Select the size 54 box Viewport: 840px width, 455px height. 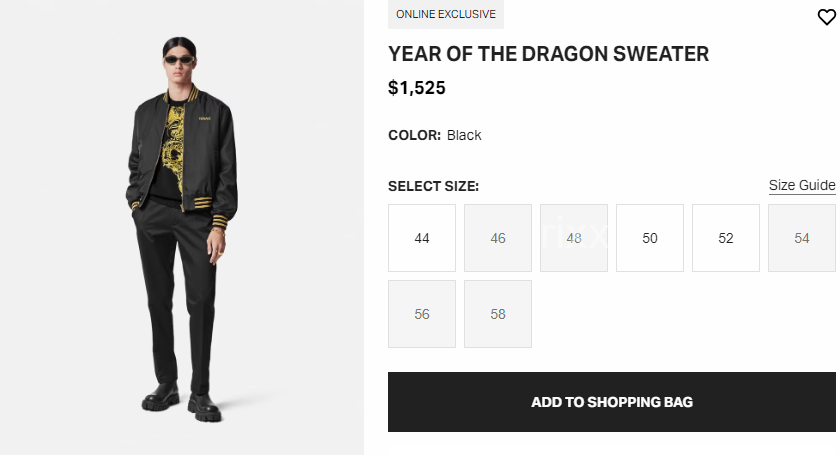click(x=802, y=238)
